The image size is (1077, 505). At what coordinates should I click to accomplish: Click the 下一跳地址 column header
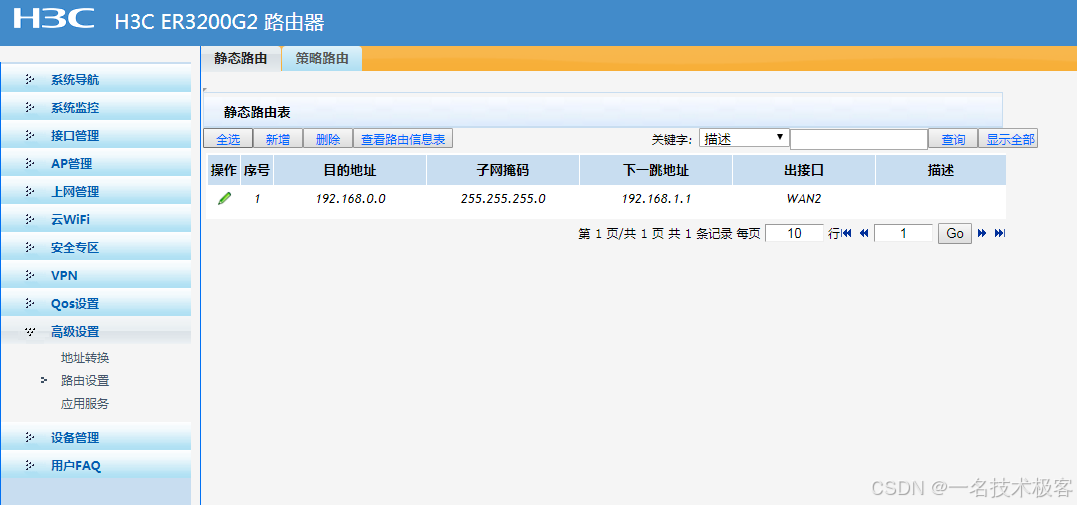[x=656, y=170]
